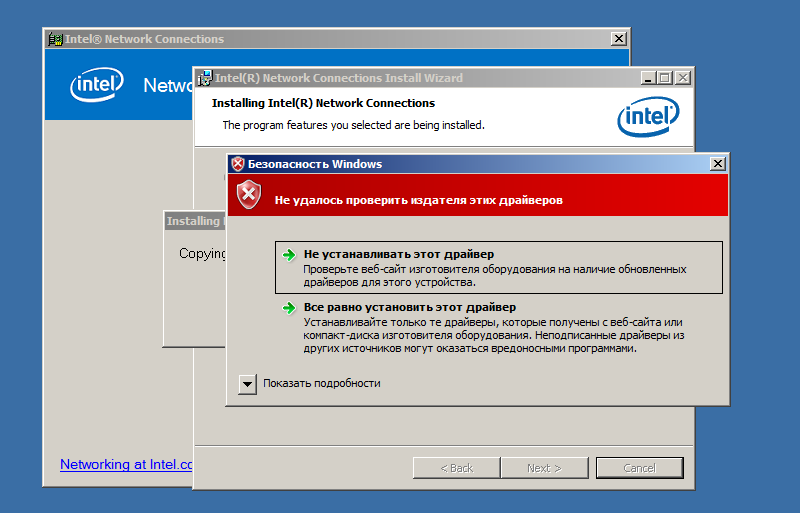Choose "Все равно установить этот драйвер" option
Image resolution: width=800 pixels, height=513 pixels.
[498, 327]
